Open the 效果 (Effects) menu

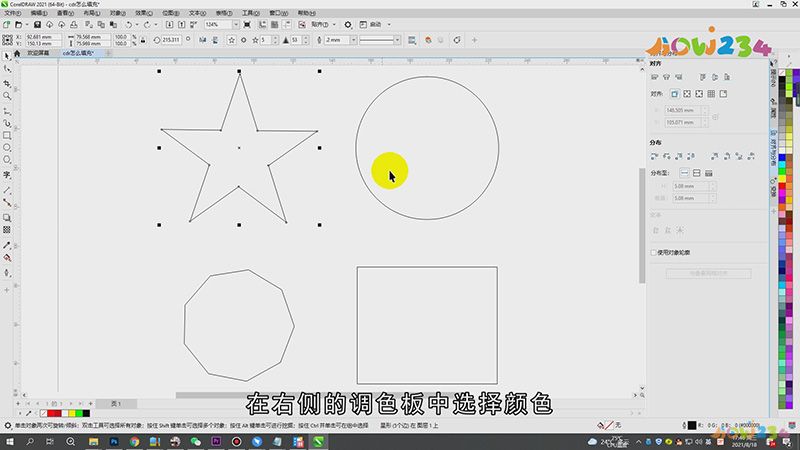(143, 13)
